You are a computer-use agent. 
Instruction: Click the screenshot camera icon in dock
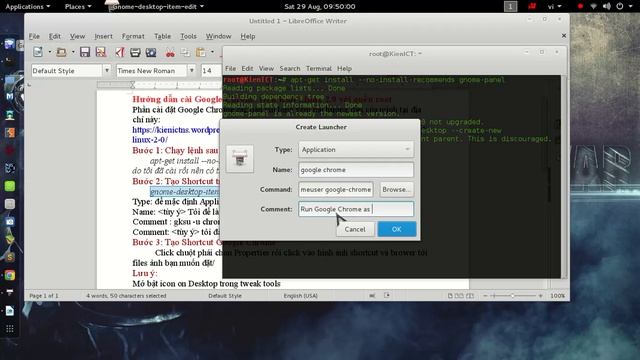[10, 222]
